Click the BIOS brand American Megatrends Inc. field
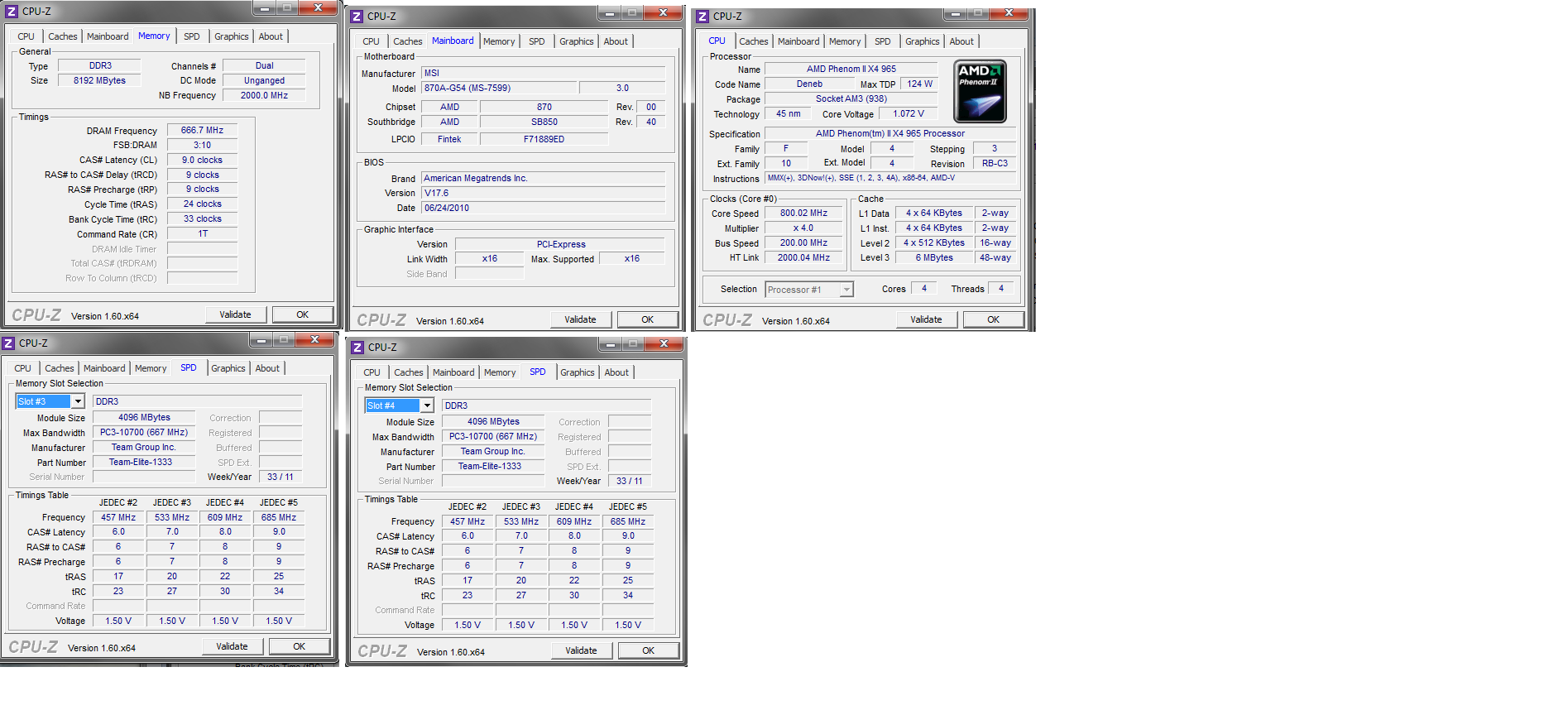 [544, 178]
